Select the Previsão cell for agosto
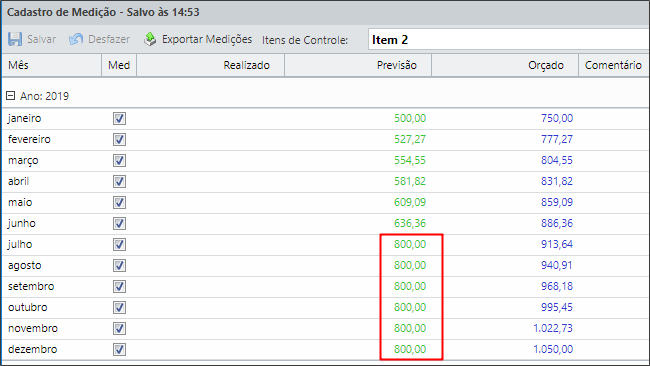The image size is (650, 366). click(358, 266)
